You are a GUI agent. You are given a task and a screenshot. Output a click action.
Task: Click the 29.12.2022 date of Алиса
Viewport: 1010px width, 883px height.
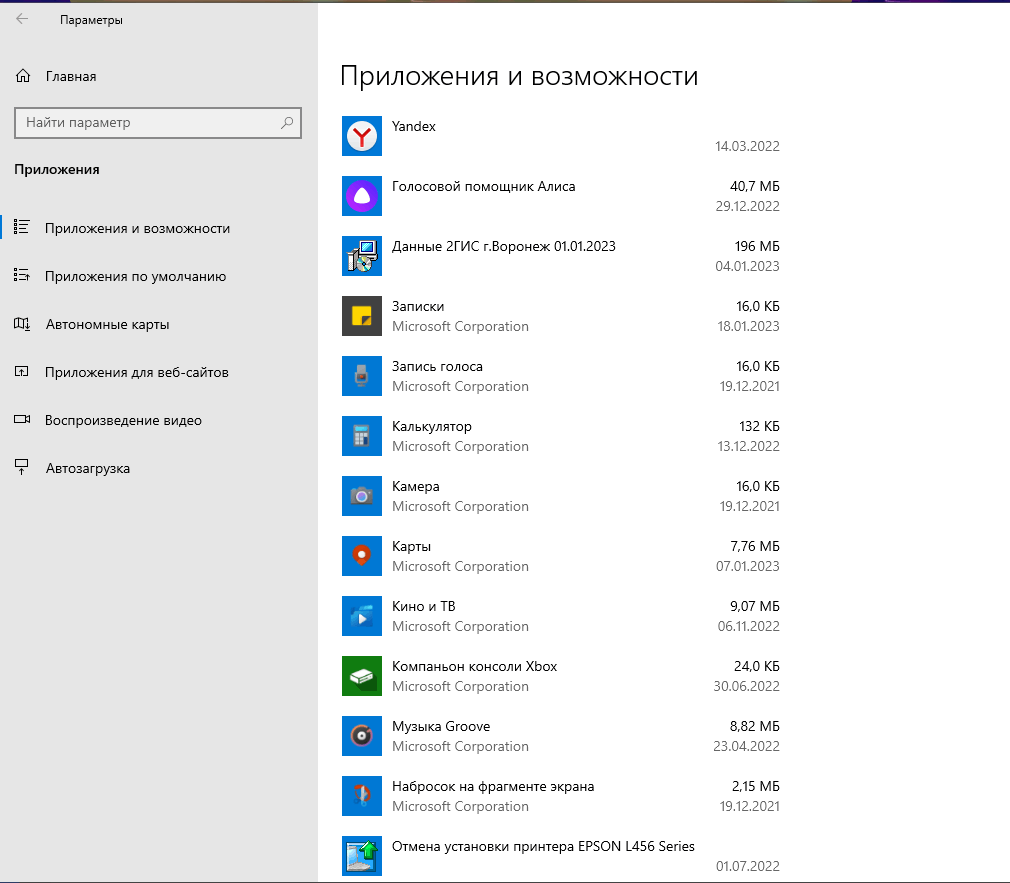(x=747, y=206)
